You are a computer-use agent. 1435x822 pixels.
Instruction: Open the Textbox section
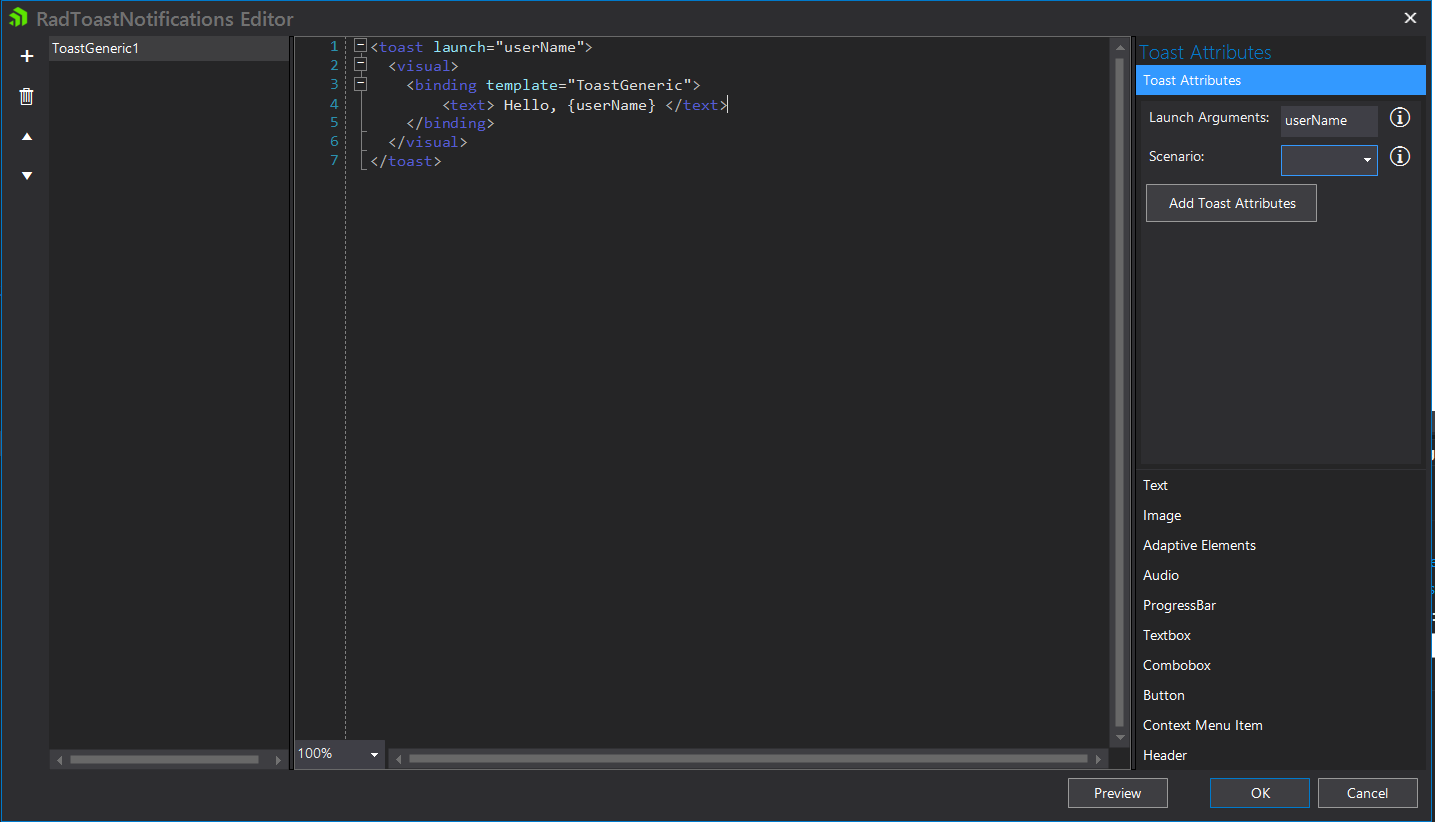[x=1281, y=635]
